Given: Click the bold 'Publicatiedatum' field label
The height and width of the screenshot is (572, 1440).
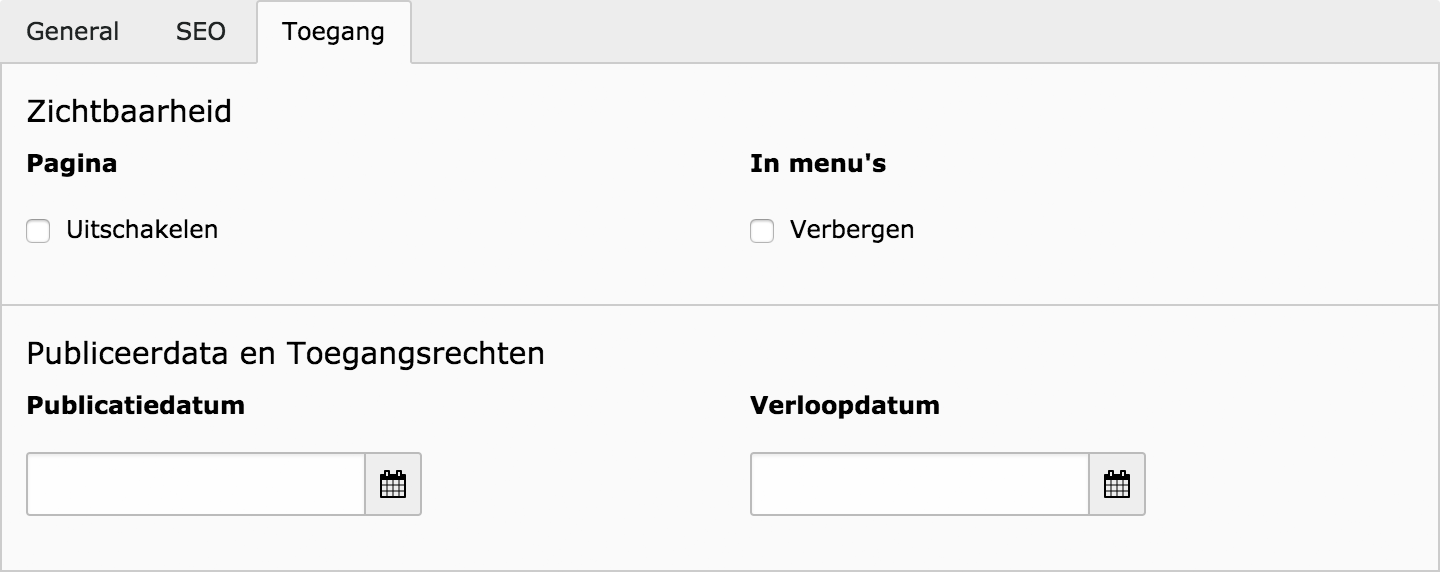Looking at the screenshot, I should point(136,405).
